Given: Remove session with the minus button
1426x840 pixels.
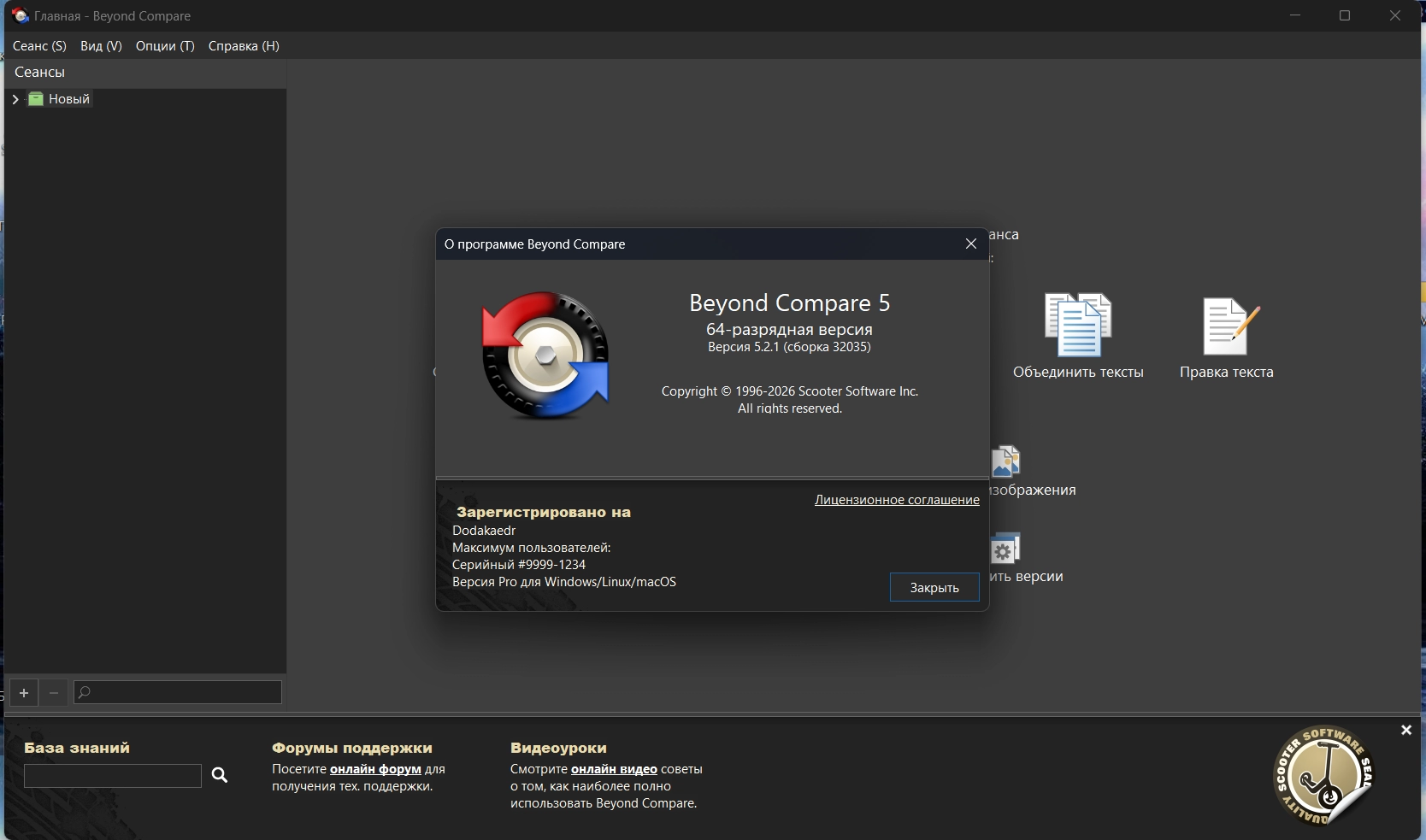Looking at the screenshot, I should 54,692.
